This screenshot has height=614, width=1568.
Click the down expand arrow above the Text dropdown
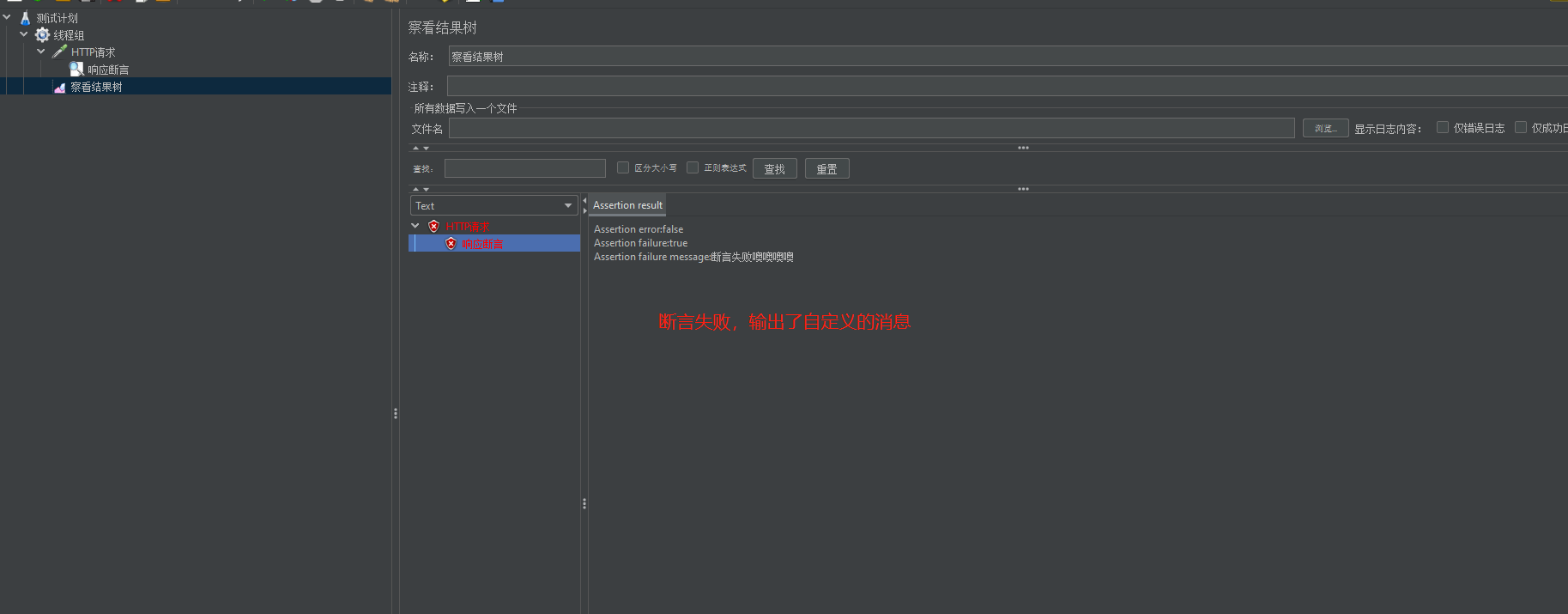[426, 190]
